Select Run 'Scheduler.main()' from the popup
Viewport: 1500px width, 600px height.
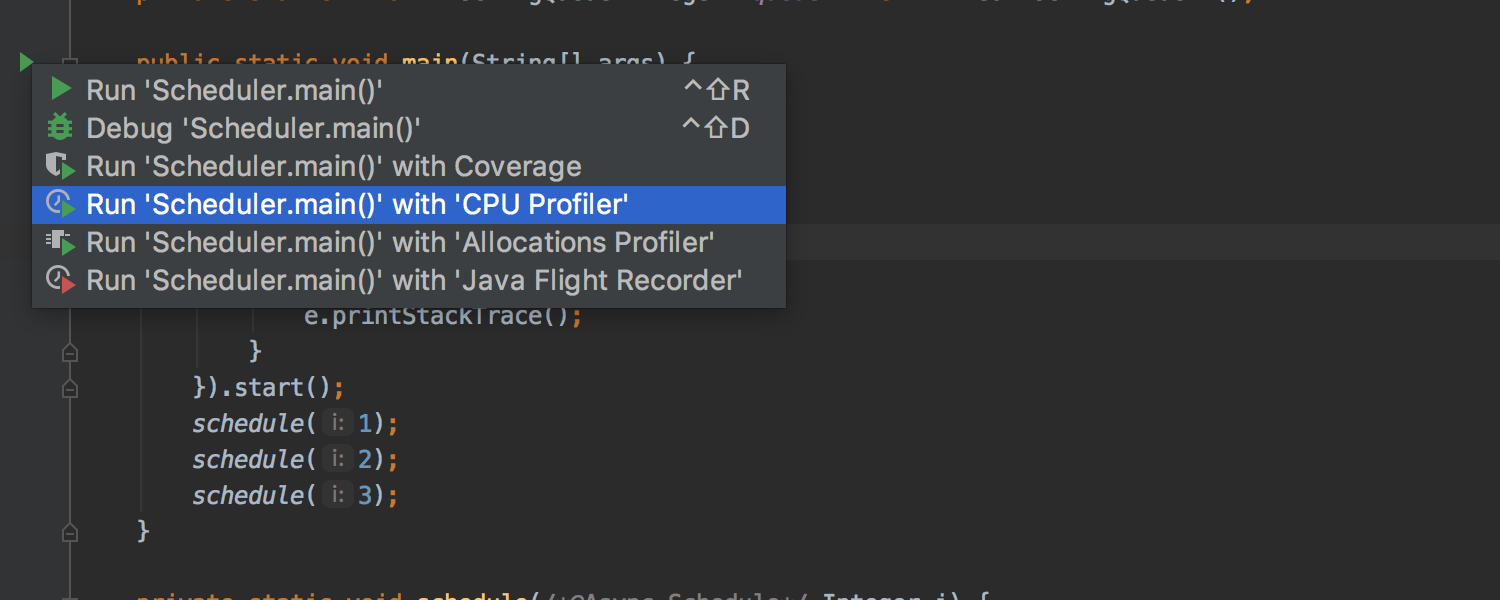(233, 89)
